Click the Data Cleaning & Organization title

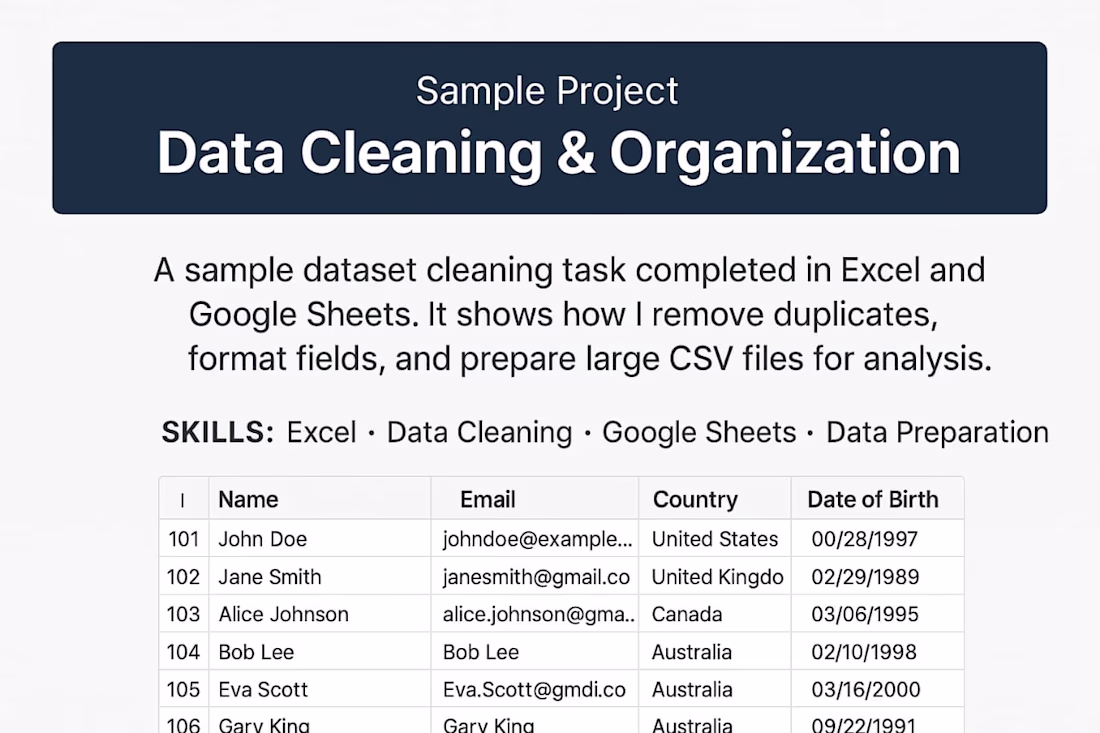click(558, 153)
